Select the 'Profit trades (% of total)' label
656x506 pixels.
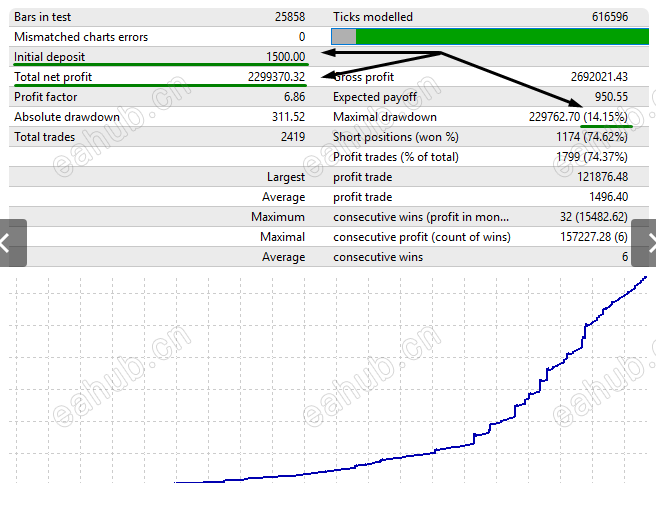[396, 157]
